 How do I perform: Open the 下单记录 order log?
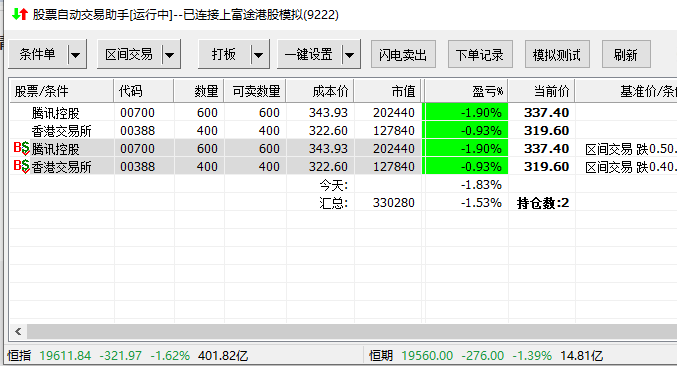(480, 55)
